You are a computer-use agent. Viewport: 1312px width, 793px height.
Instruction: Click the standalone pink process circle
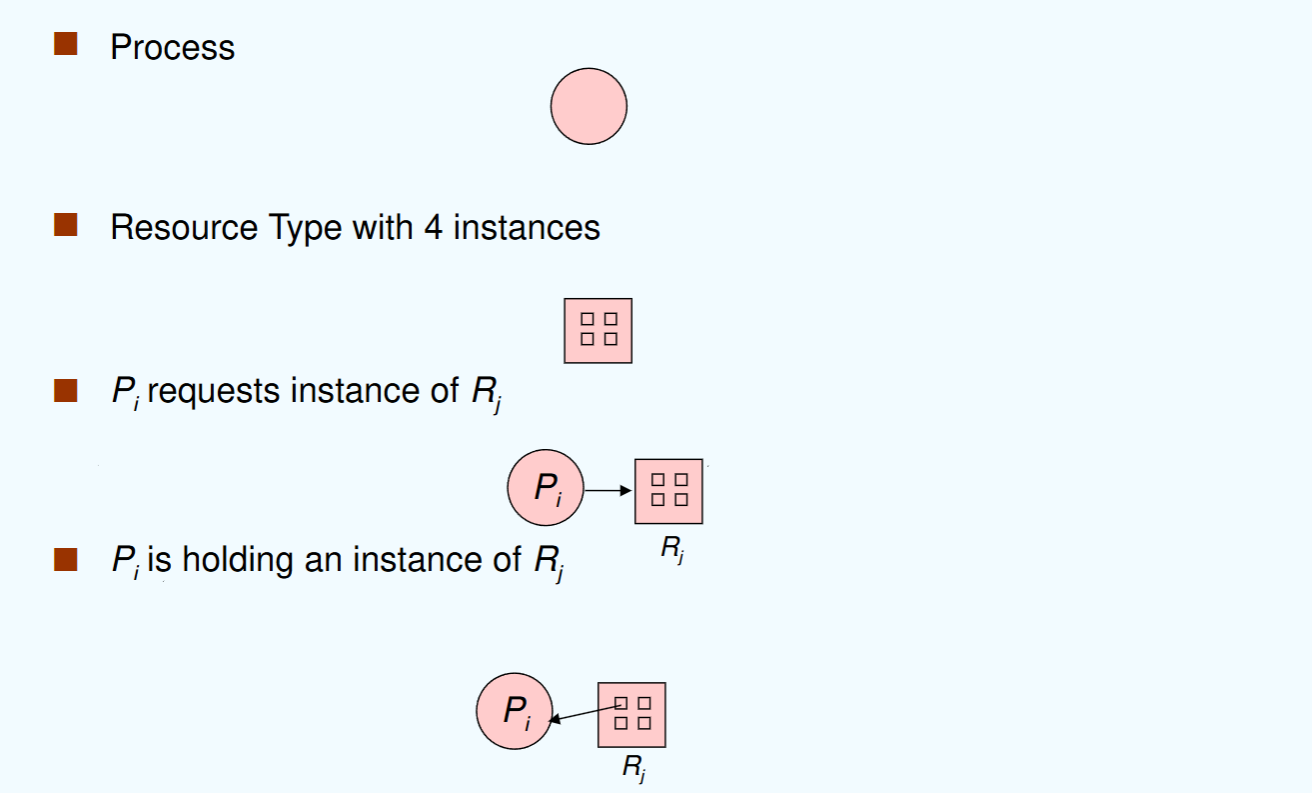click(589, 106)
